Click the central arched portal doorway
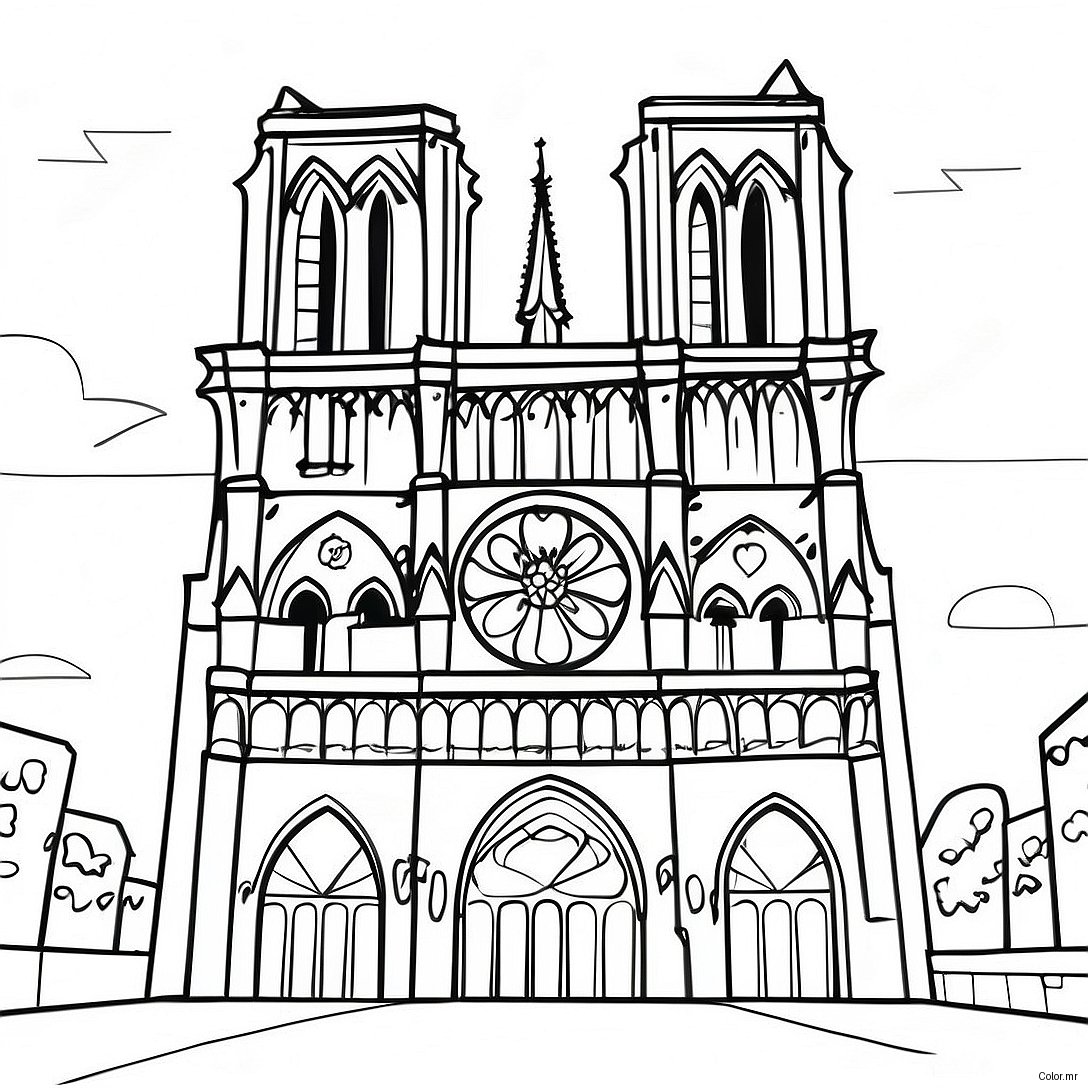The height and width of the screenshot is (1088, 1088). click(550, 888)
